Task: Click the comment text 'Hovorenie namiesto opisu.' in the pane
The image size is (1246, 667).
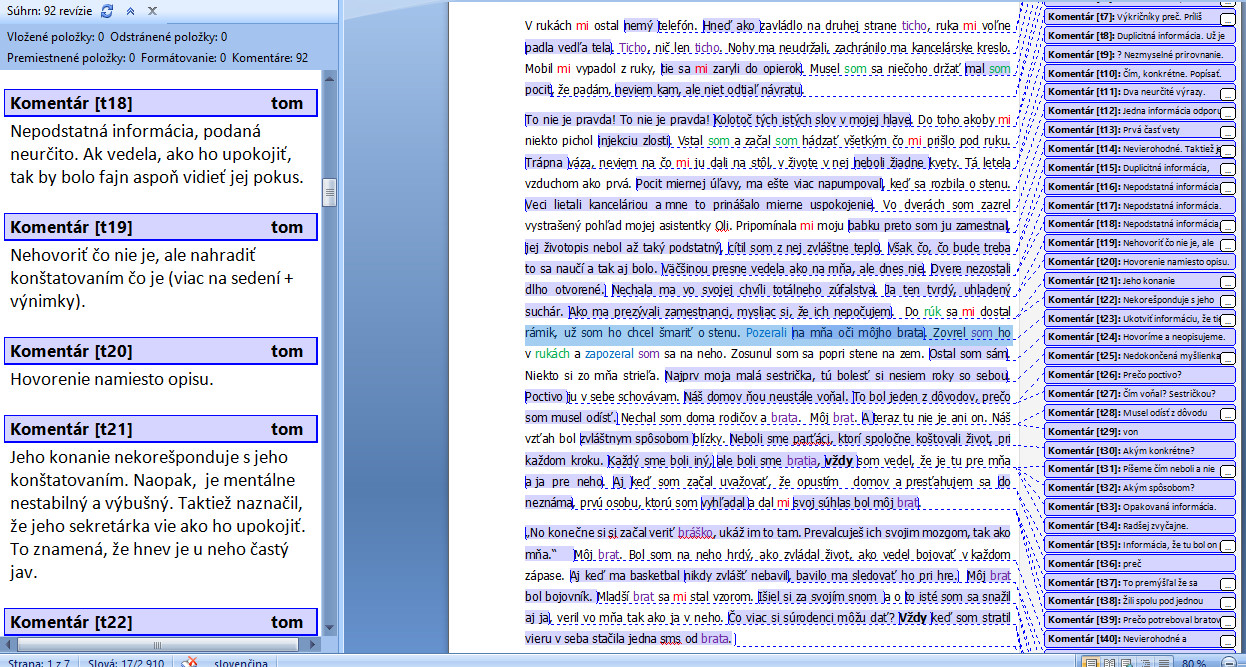Action: pos(111,380)
